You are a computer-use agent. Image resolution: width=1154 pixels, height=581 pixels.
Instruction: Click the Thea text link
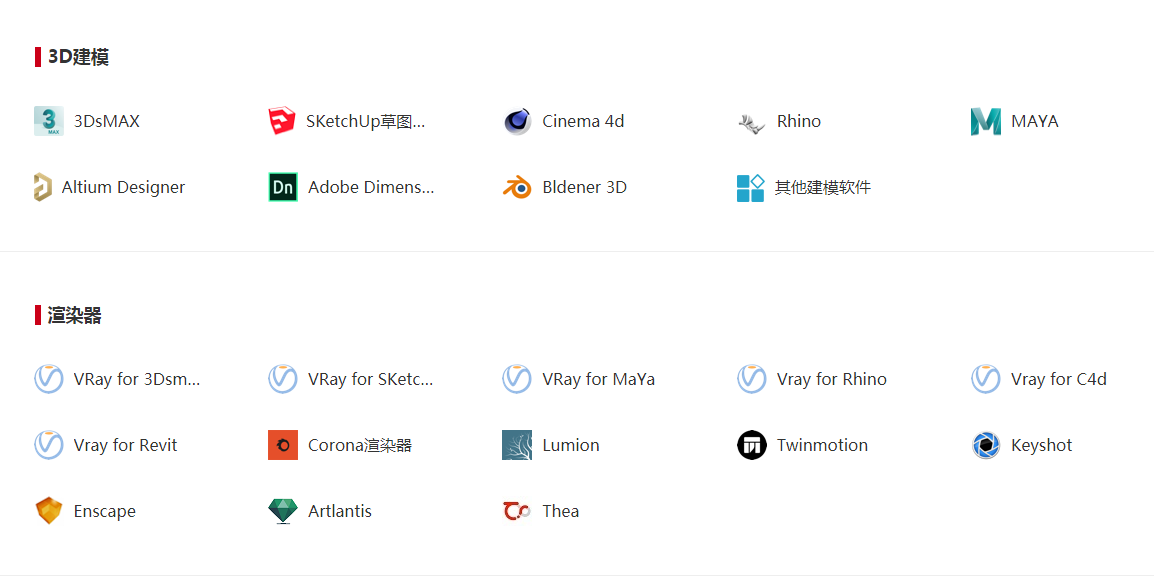point(561,511)
